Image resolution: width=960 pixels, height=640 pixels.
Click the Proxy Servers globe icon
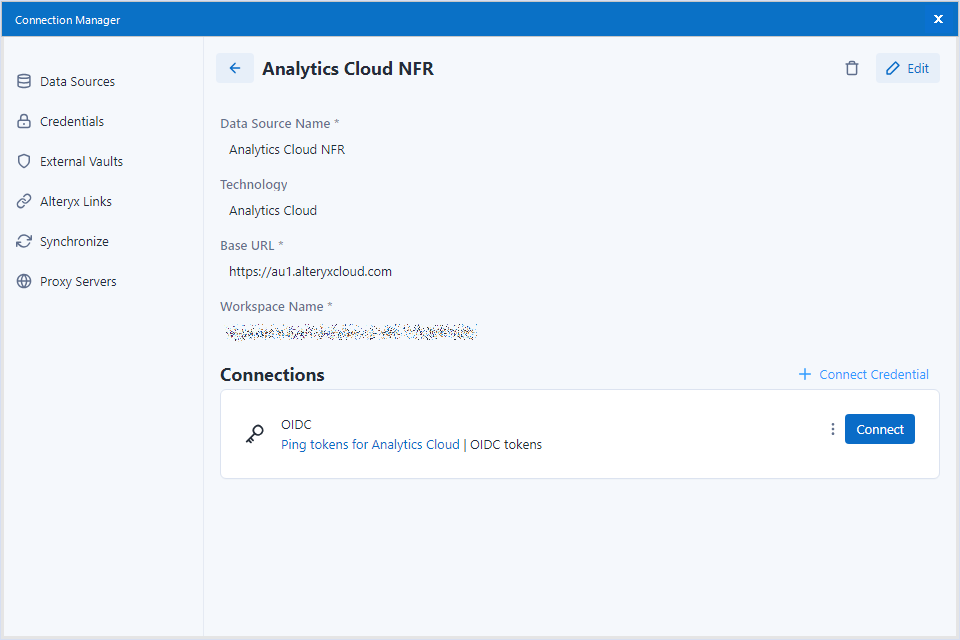(24, 282)
